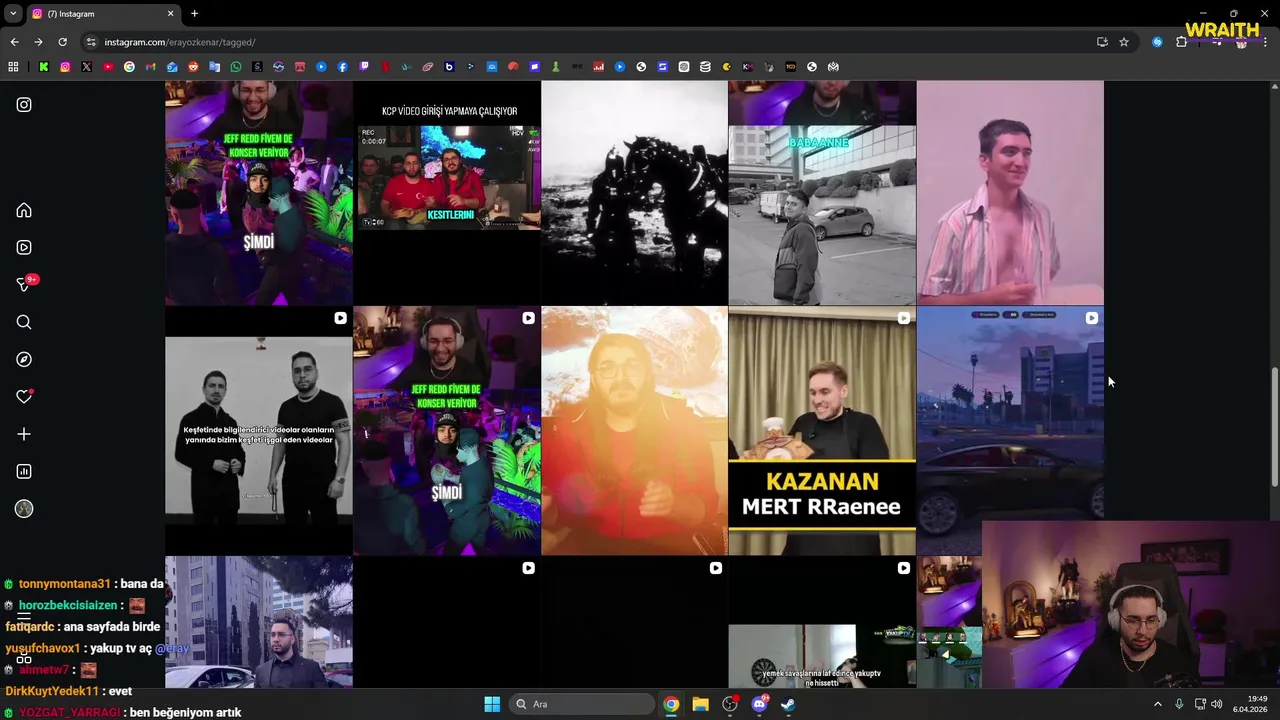Switch to the (7) Instagram tab

coord(100,14)
